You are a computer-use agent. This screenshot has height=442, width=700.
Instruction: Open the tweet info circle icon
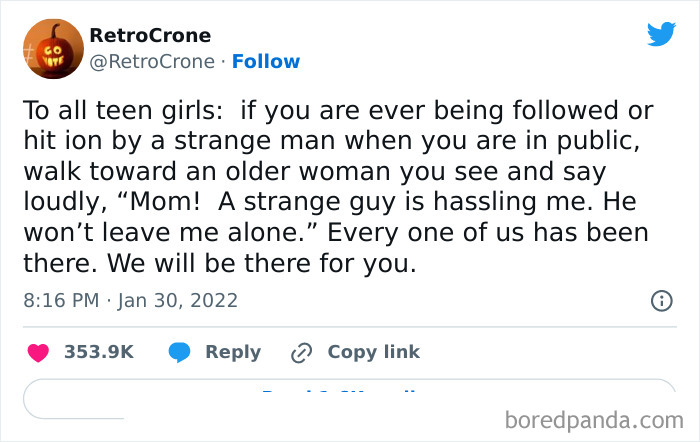[661, 300]
